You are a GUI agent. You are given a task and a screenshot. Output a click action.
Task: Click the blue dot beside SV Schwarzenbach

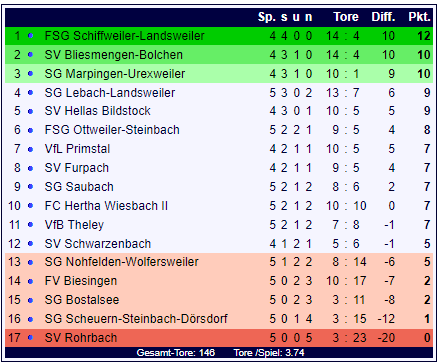tap(30, 244)
